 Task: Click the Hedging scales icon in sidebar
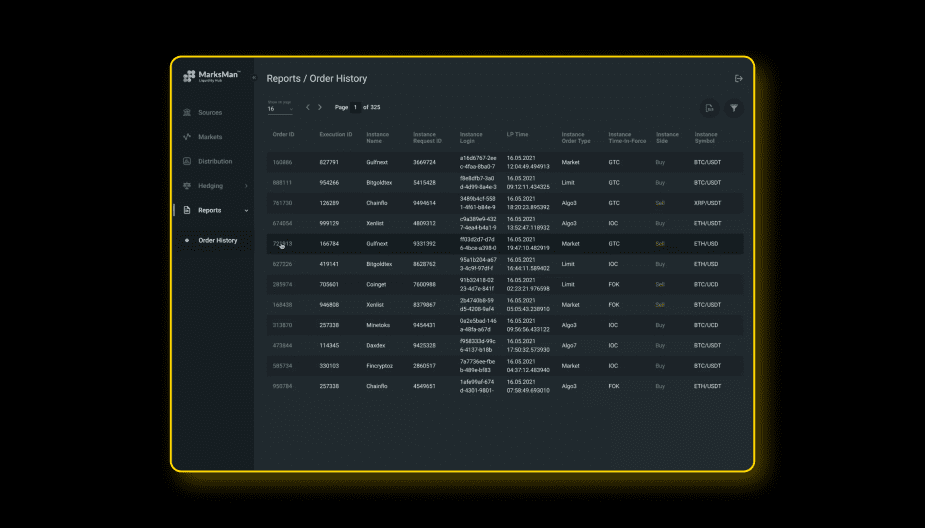point(187,186)
